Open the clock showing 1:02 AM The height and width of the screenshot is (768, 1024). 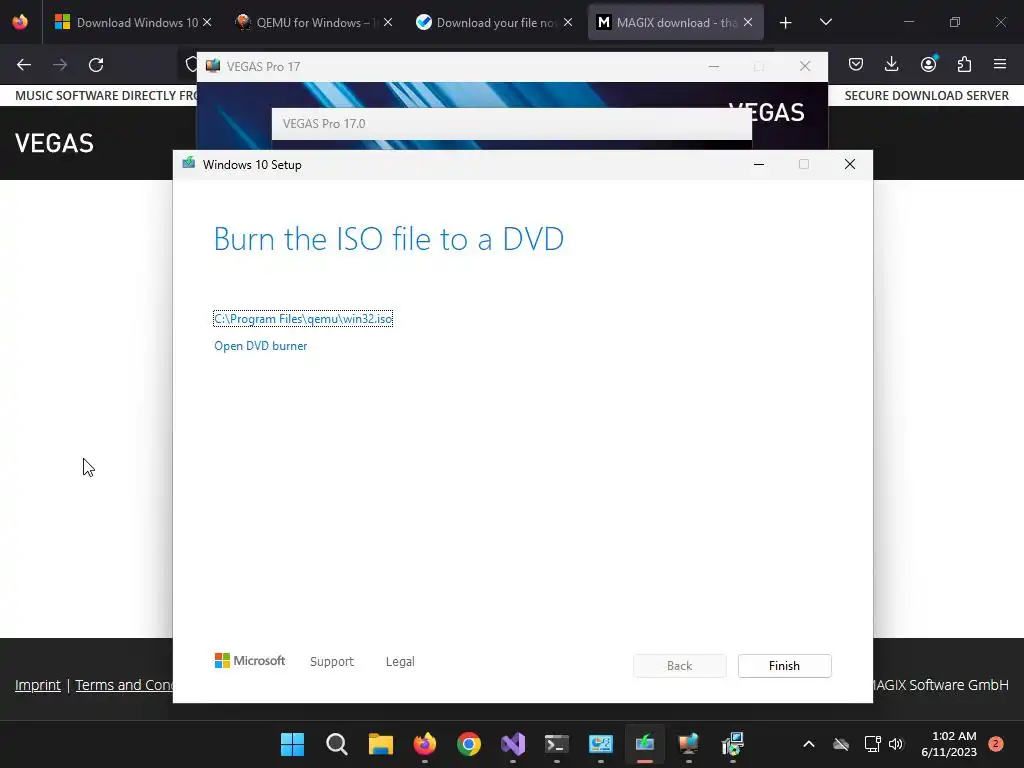(x=949, y=744)
